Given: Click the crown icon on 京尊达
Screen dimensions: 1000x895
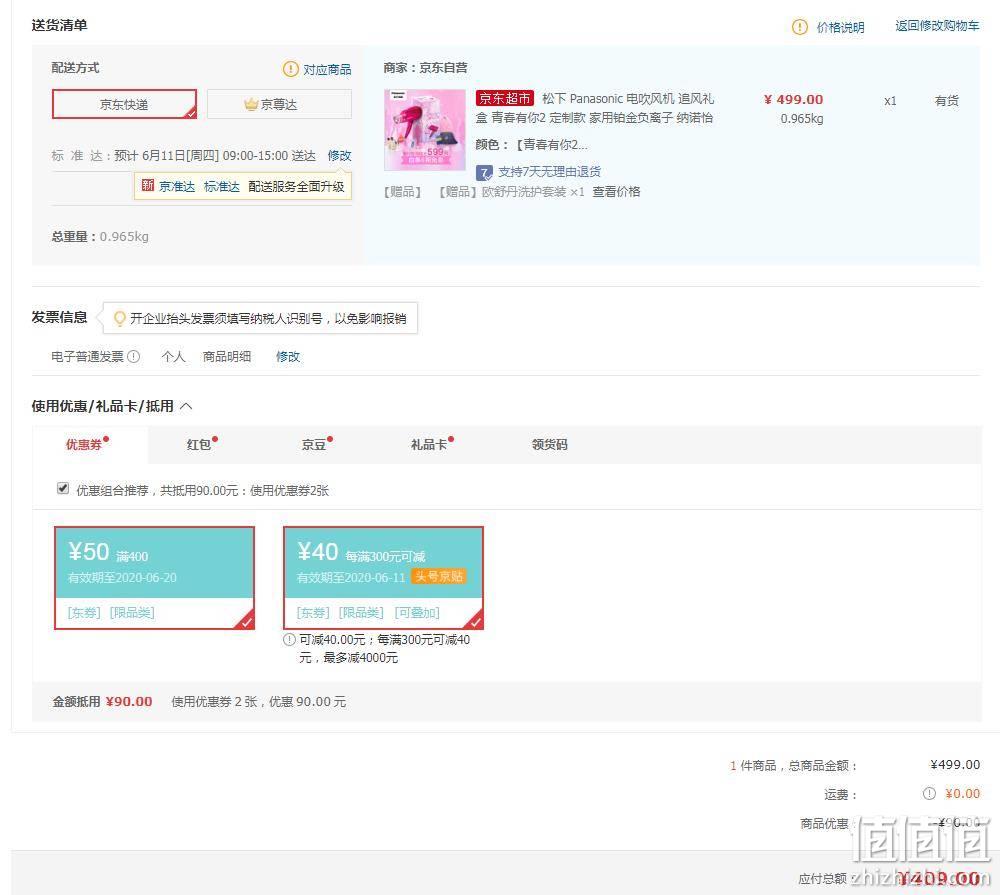Looking at the screenshot, I should tap(251, 104).
